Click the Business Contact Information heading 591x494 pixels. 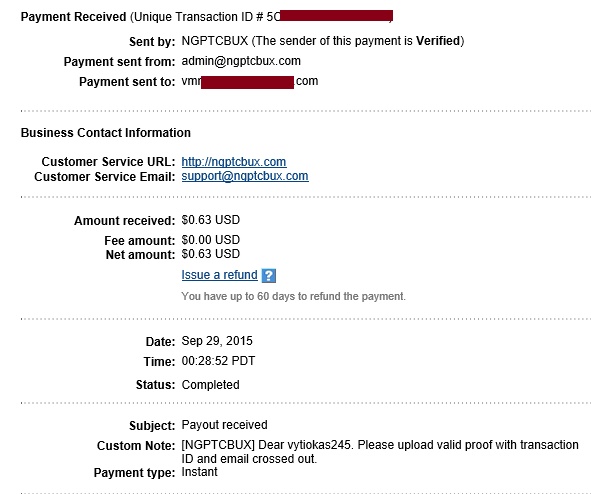click(106, 133)
